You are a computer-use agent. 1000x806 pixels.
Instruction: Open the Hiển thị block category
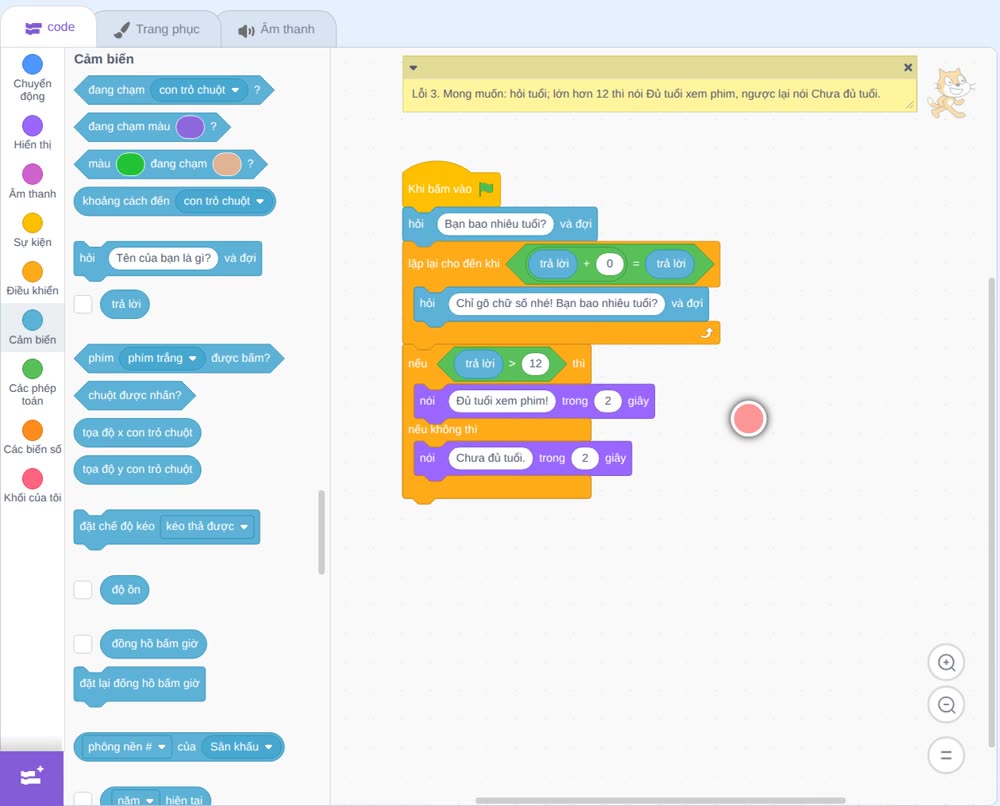[x=33, y=133]
